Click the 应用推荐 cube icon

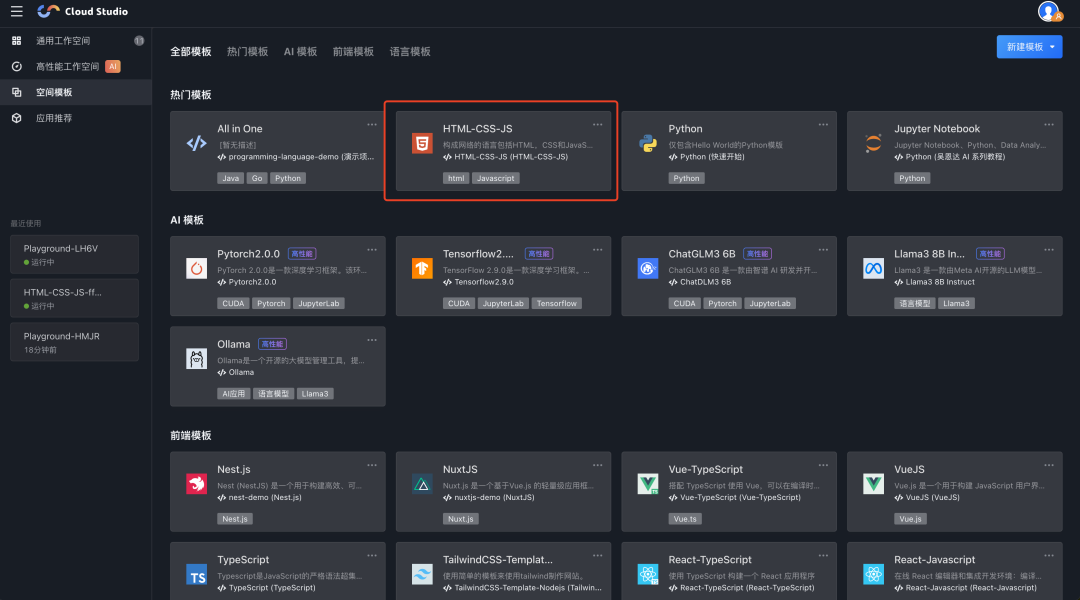coord(17,118)
